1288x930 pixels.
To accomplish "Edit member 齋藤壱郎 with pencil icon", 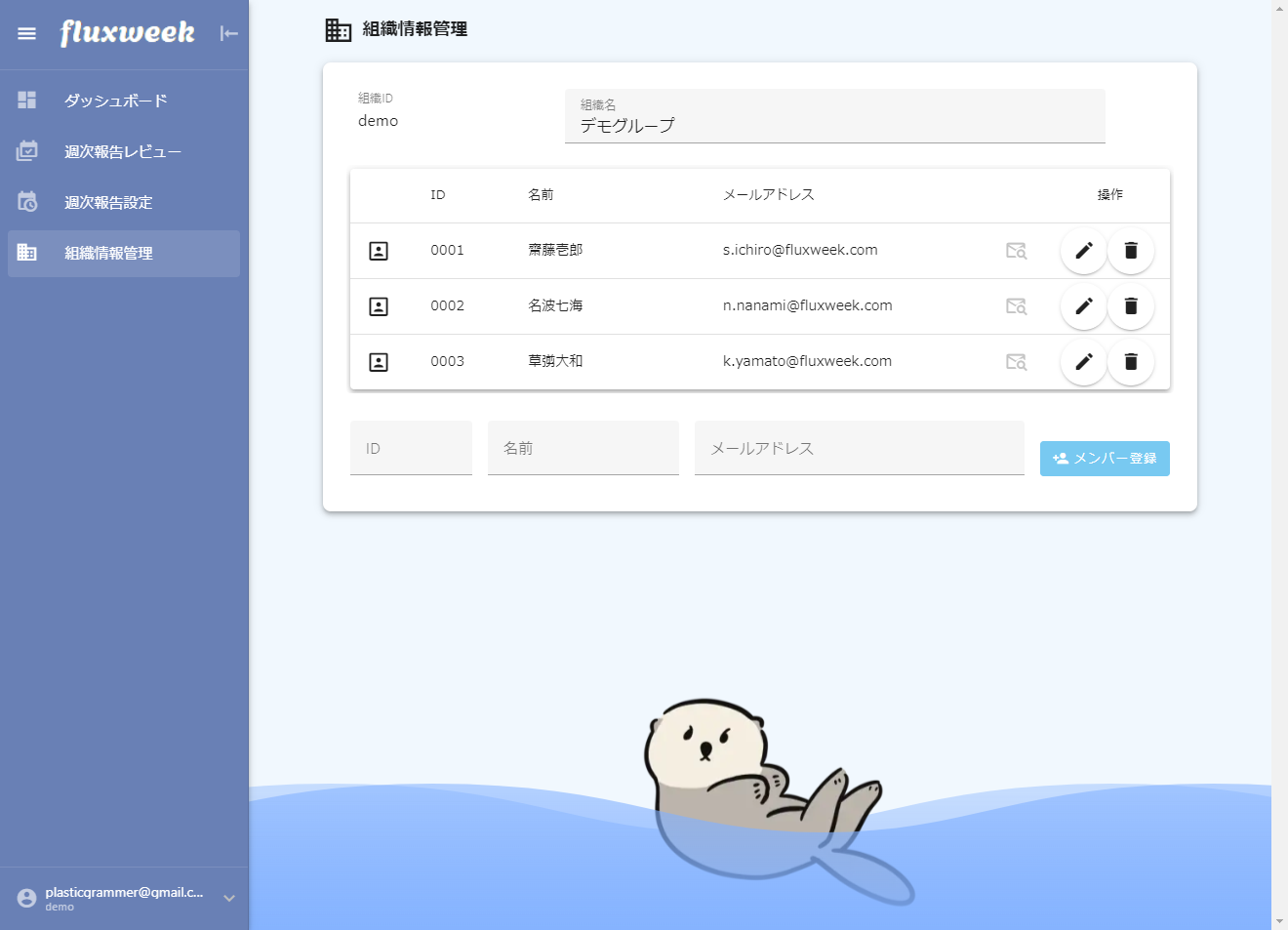I will click(1084, 251).
